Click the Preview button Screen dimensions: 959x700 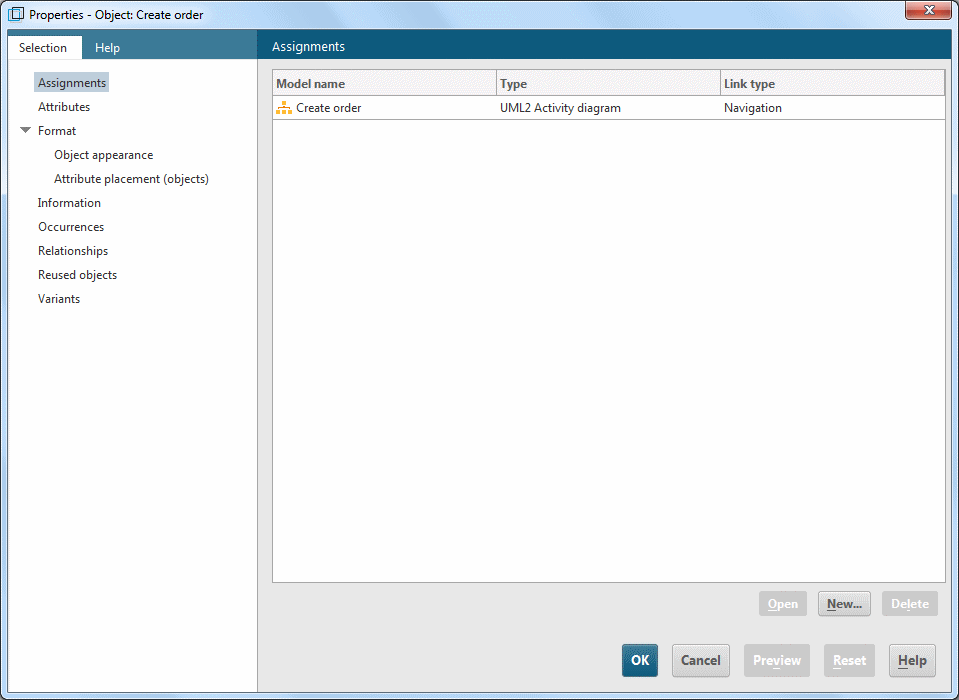[777, 660]
